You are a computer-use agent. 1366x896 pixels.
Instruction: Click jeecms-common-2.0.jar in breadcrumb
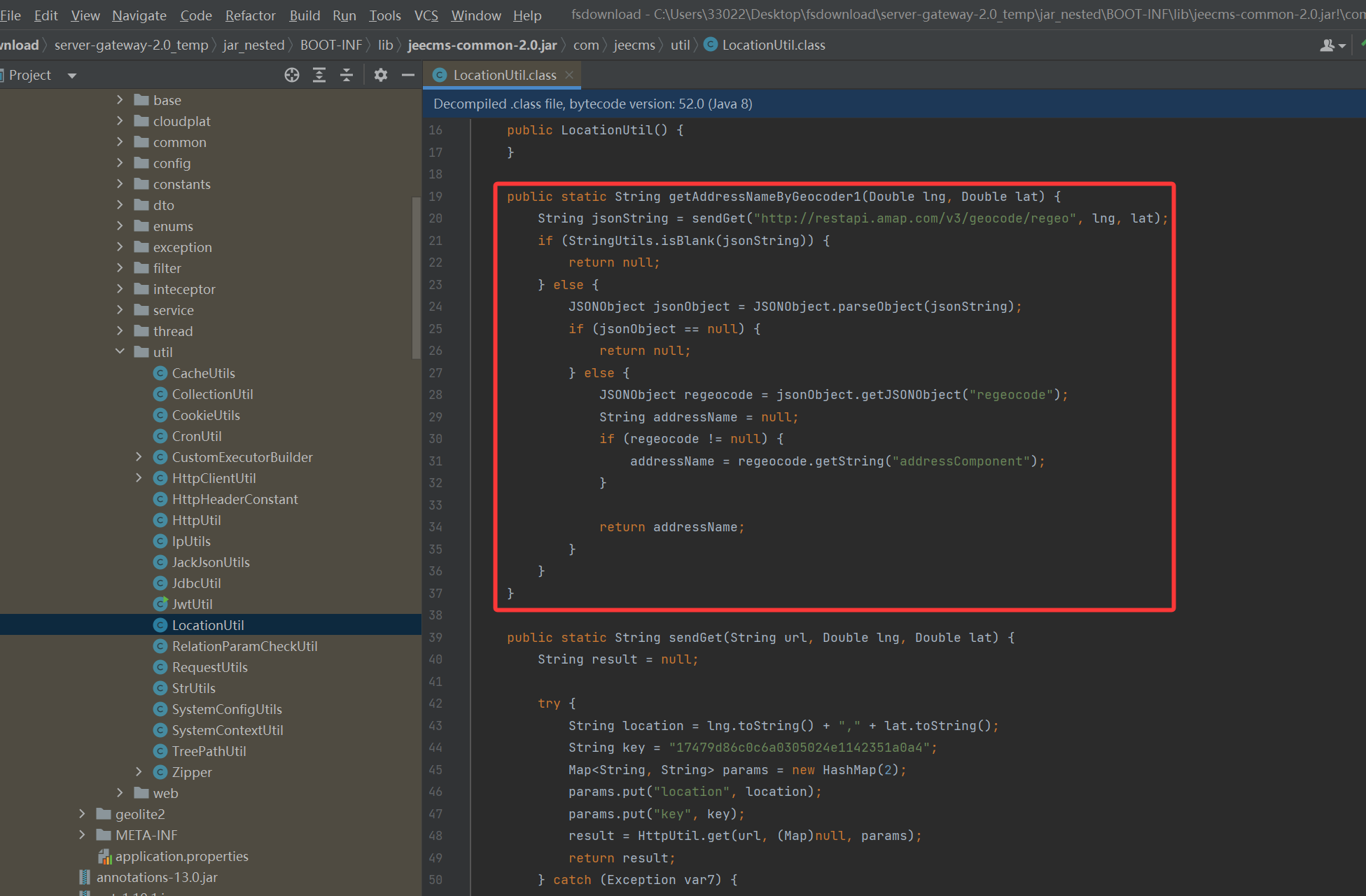[x=482, y=45]
